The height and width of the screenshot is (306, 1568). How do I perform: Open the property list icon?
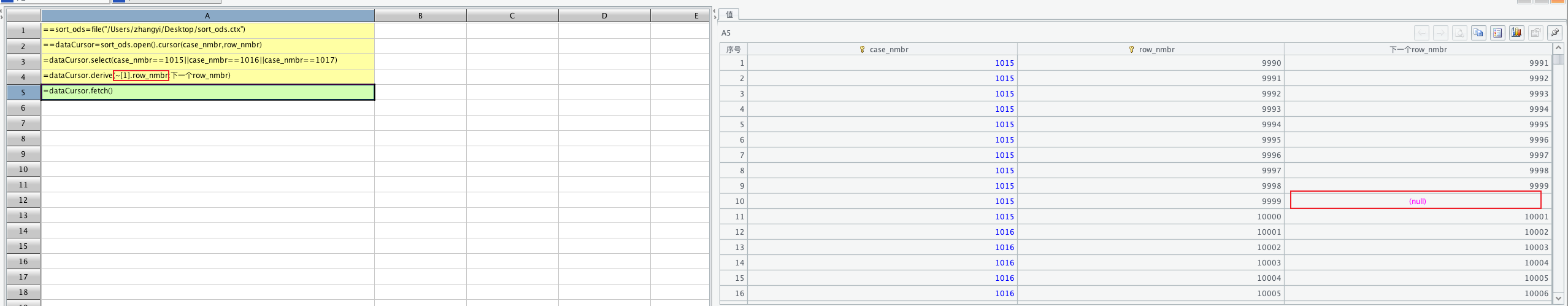tap(1497, 33)
